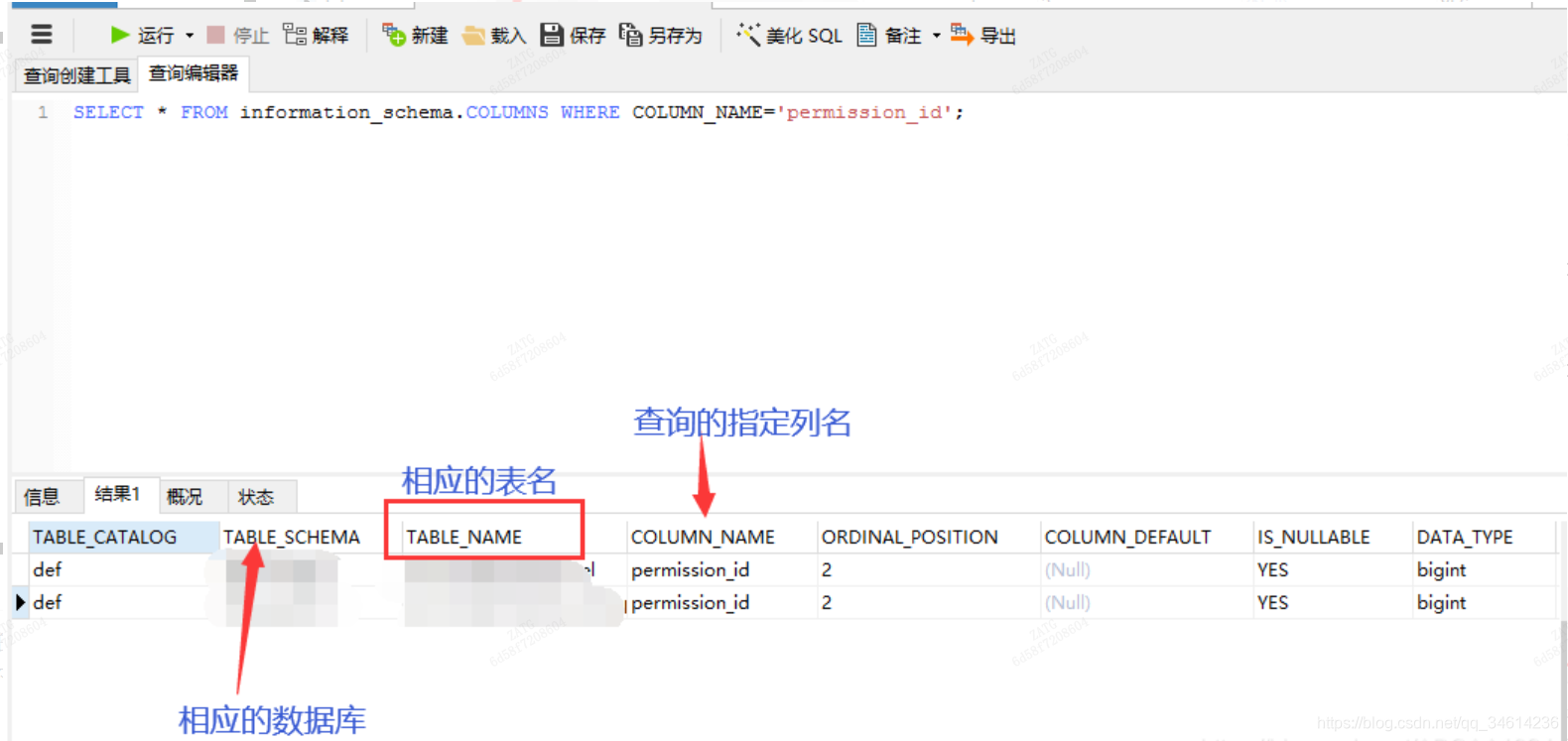Select first row bigint cell
The width and height of the screenshot is (1568, 741).
coord(1484,569)
